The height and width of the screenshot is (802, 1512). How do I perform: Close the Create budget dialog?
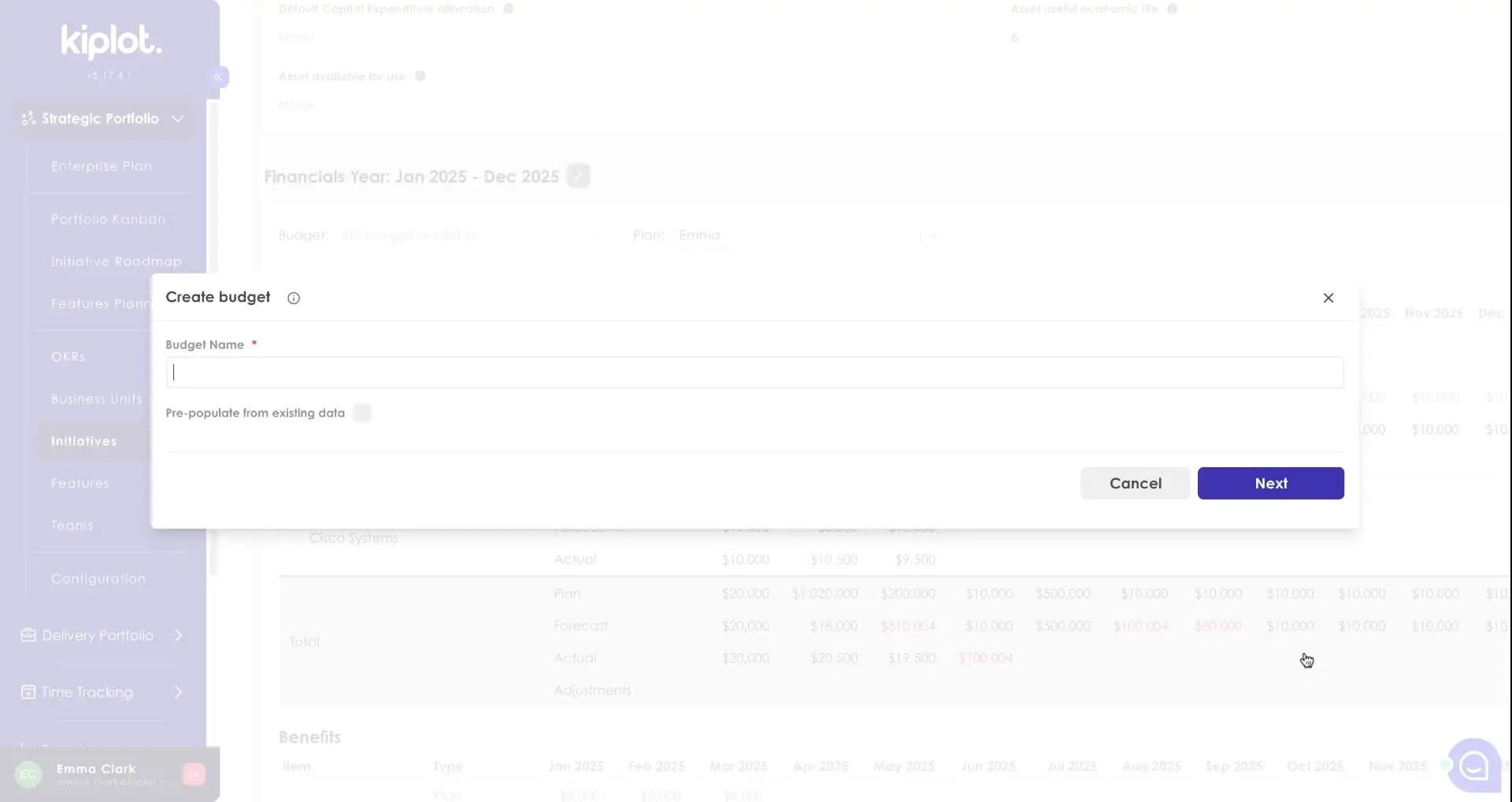click(1328, 298)
